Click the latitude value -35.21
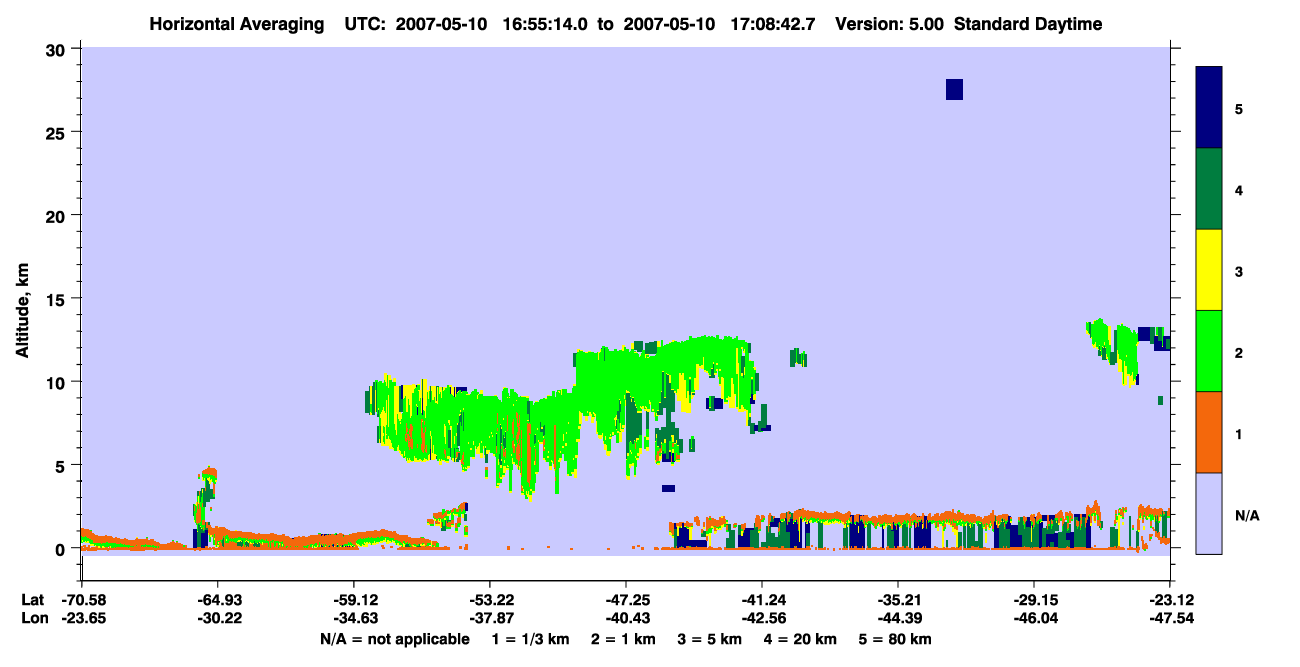 898,599
